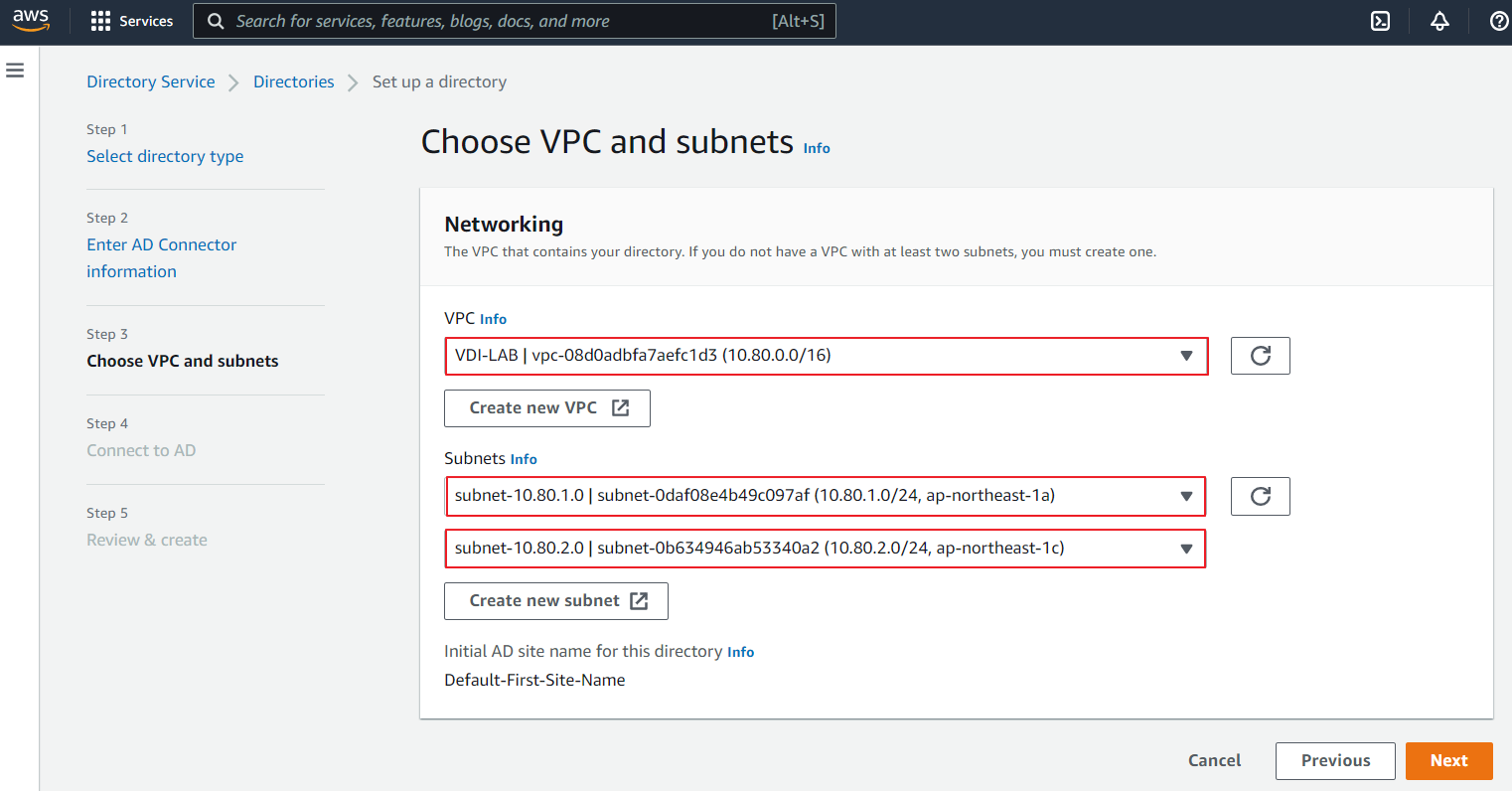1512x791 pixels.
Task: Expand the hamburger side navigation menu
Action: click(15, 71)
